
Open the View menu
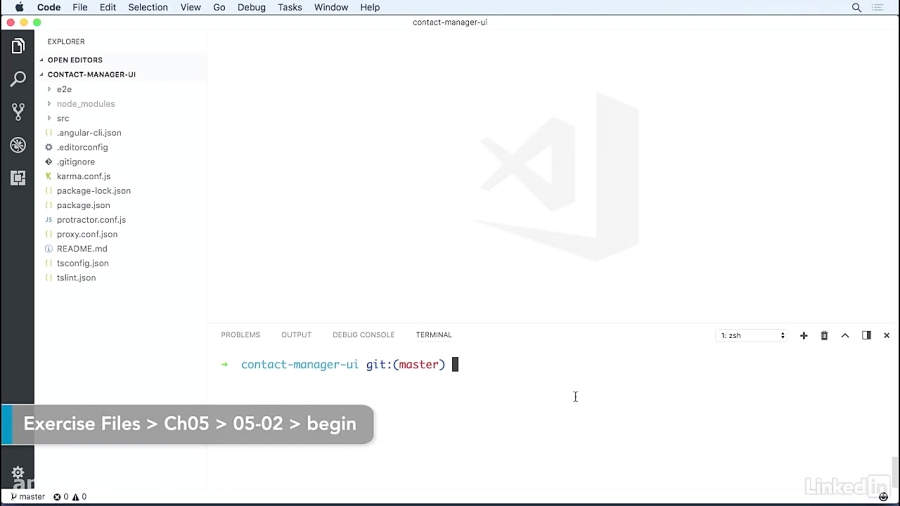pos(191,7)
